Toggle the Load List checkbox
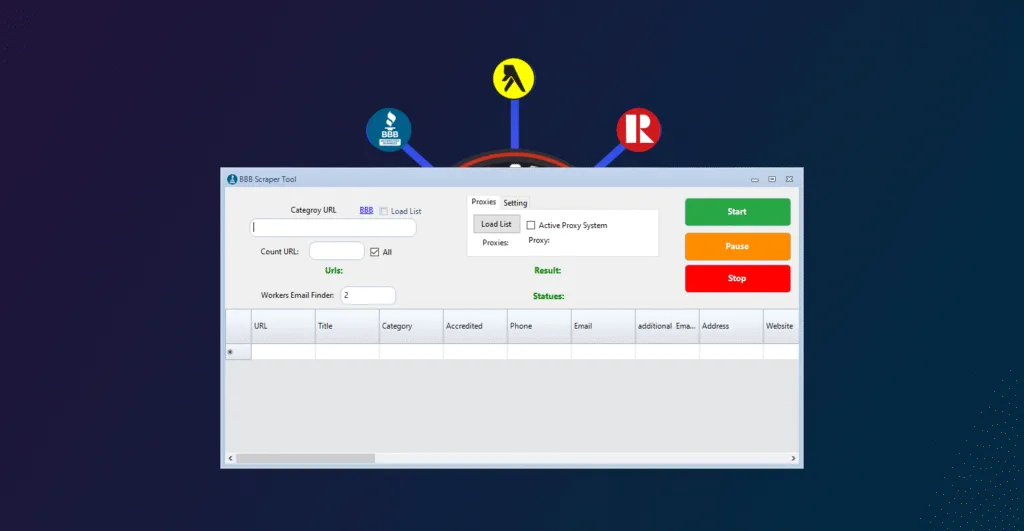This screenshot has height=531, width=1024. [384, 211]
